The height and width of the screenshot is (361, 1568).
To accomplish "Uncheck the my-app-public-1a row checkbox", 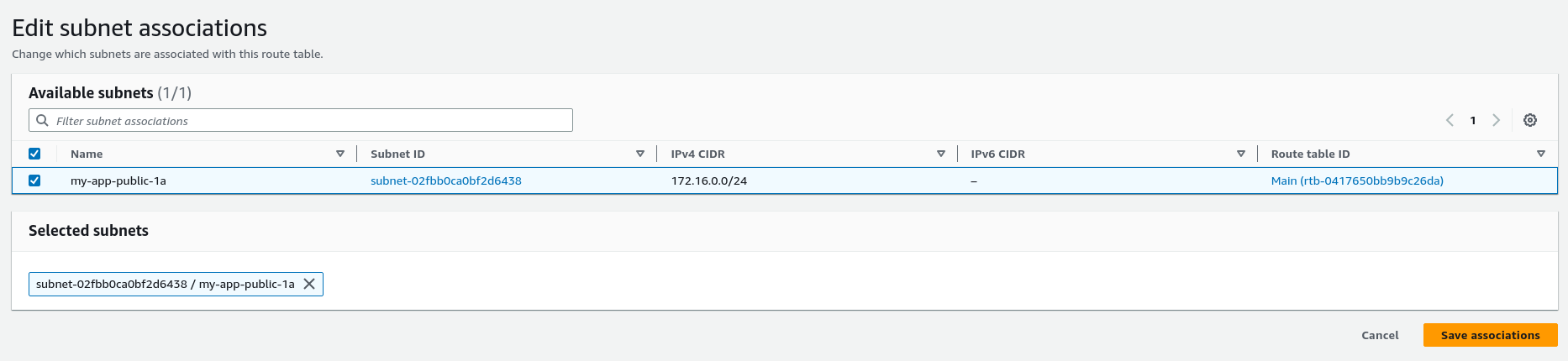I will click(x=34, y=180).
